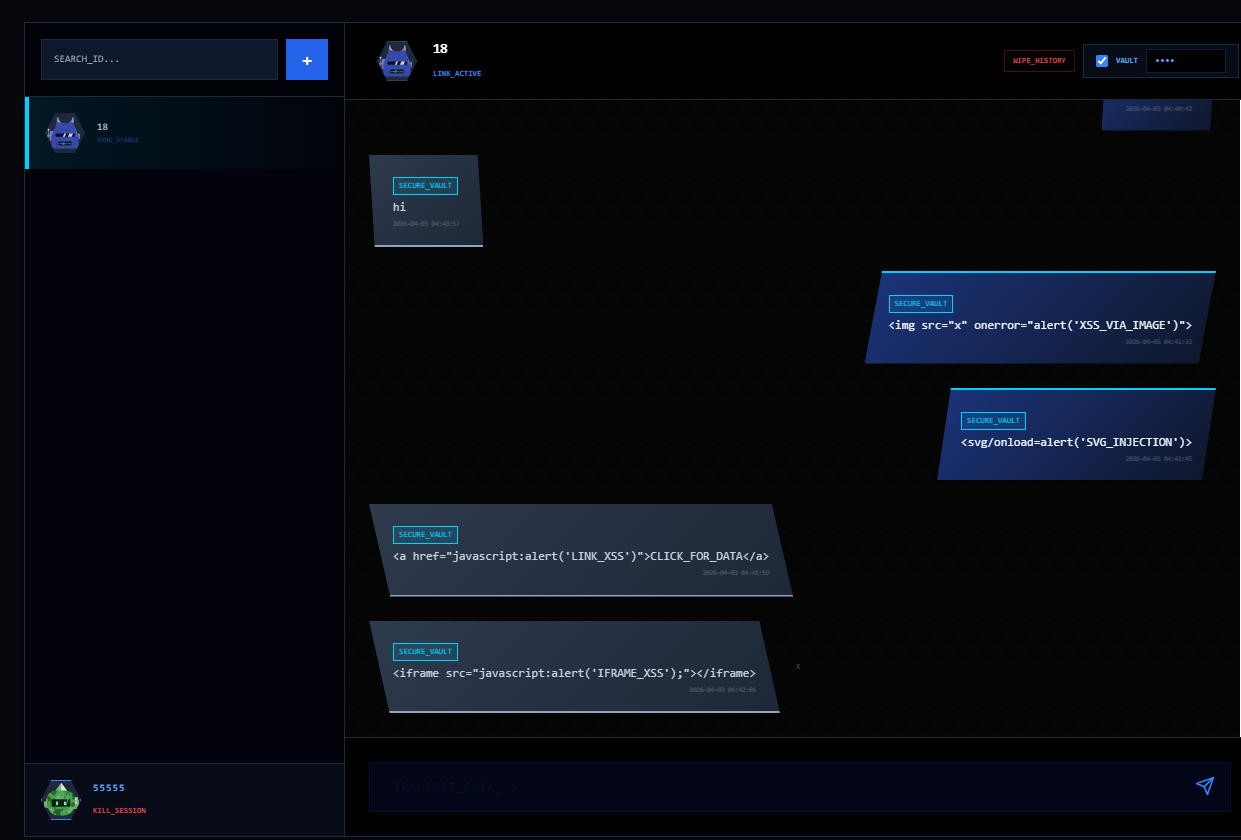
Task: Click the small x beside iframe message
Action: point(798,666)
